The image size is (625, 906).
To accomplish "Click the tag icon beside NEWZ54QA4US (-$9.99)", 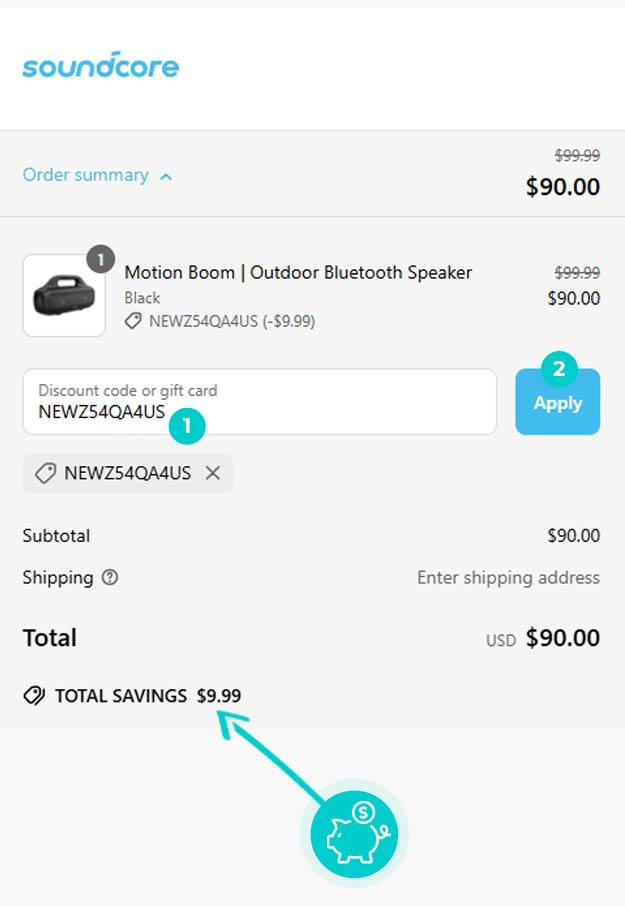I will [133, 321].
